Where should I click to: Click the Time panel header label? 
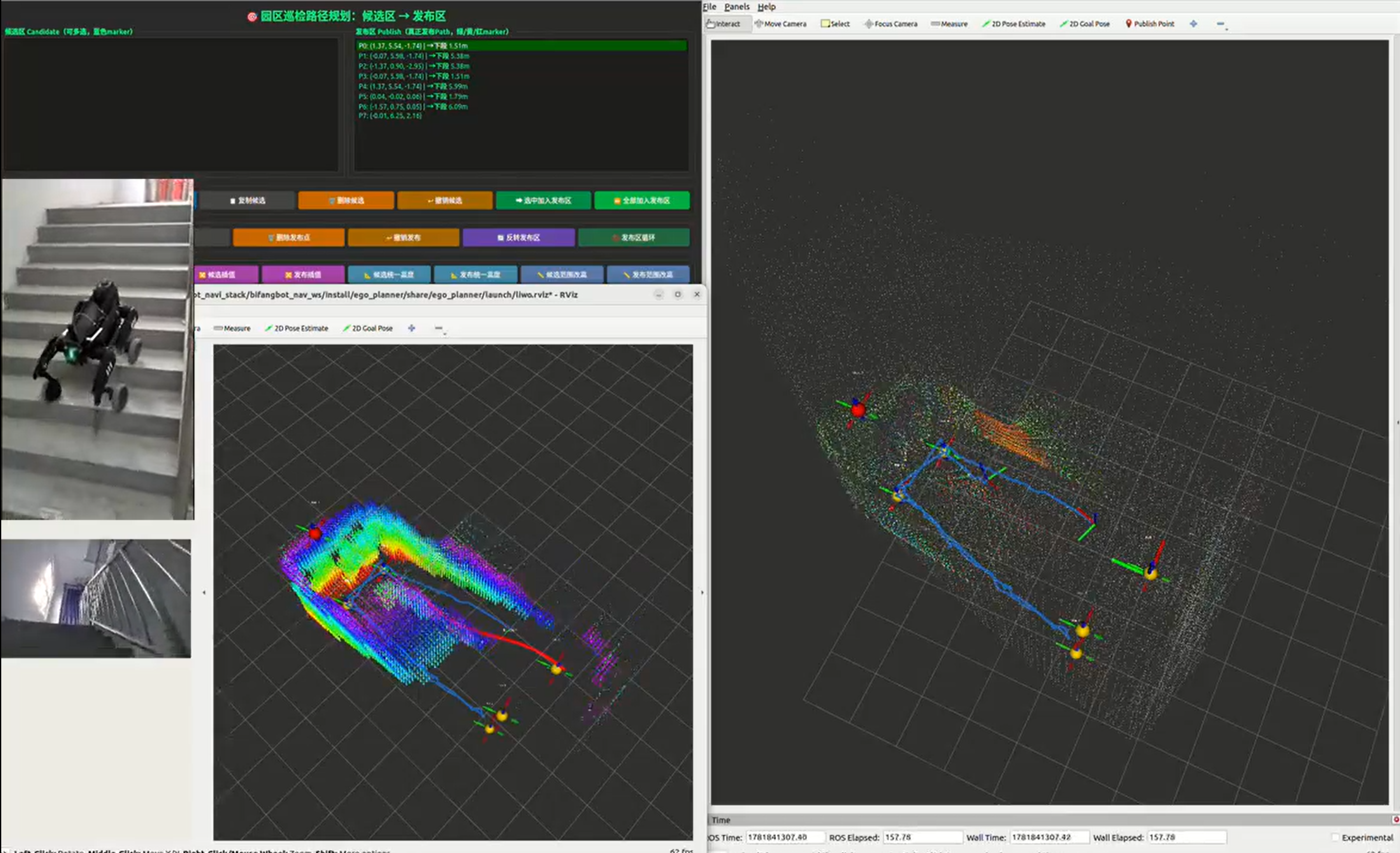(x=720, y=820)
